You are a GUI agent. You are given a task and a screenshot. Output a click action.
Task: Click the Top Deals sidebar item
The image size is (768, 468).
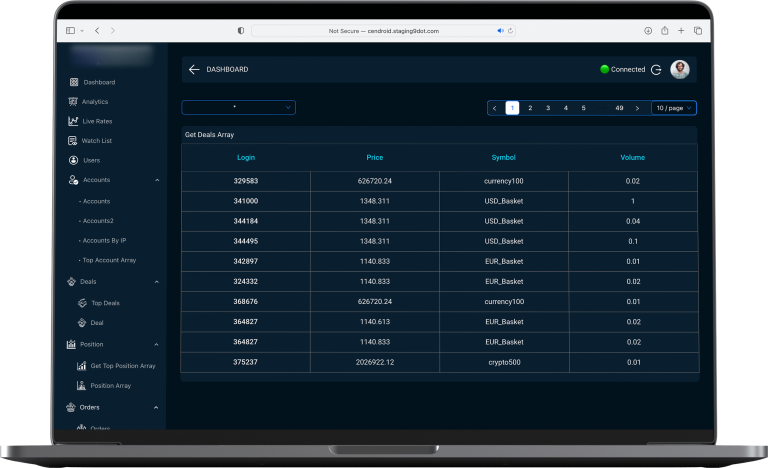[x=105, y=303]
